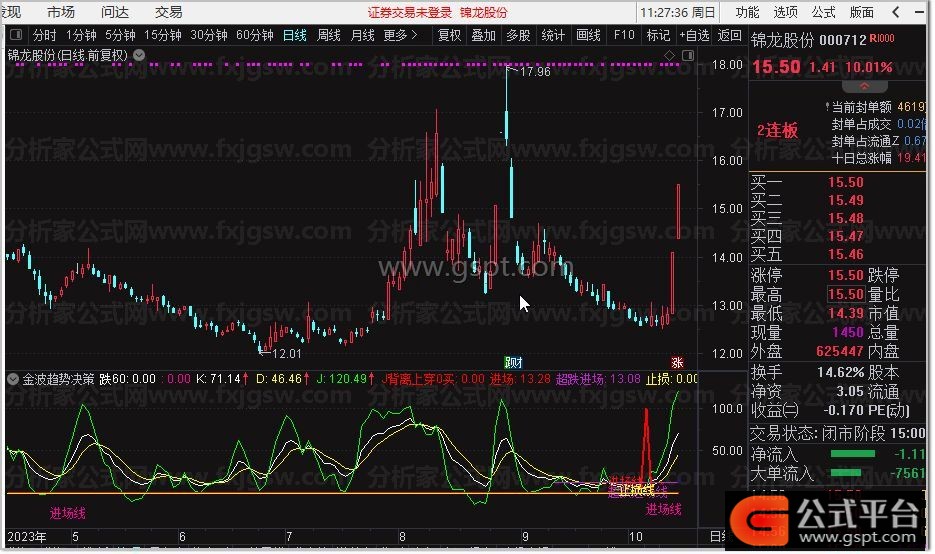
Task: Click the 外盘 value 625447
Action: pyautogui.click(x=840, y=351)
